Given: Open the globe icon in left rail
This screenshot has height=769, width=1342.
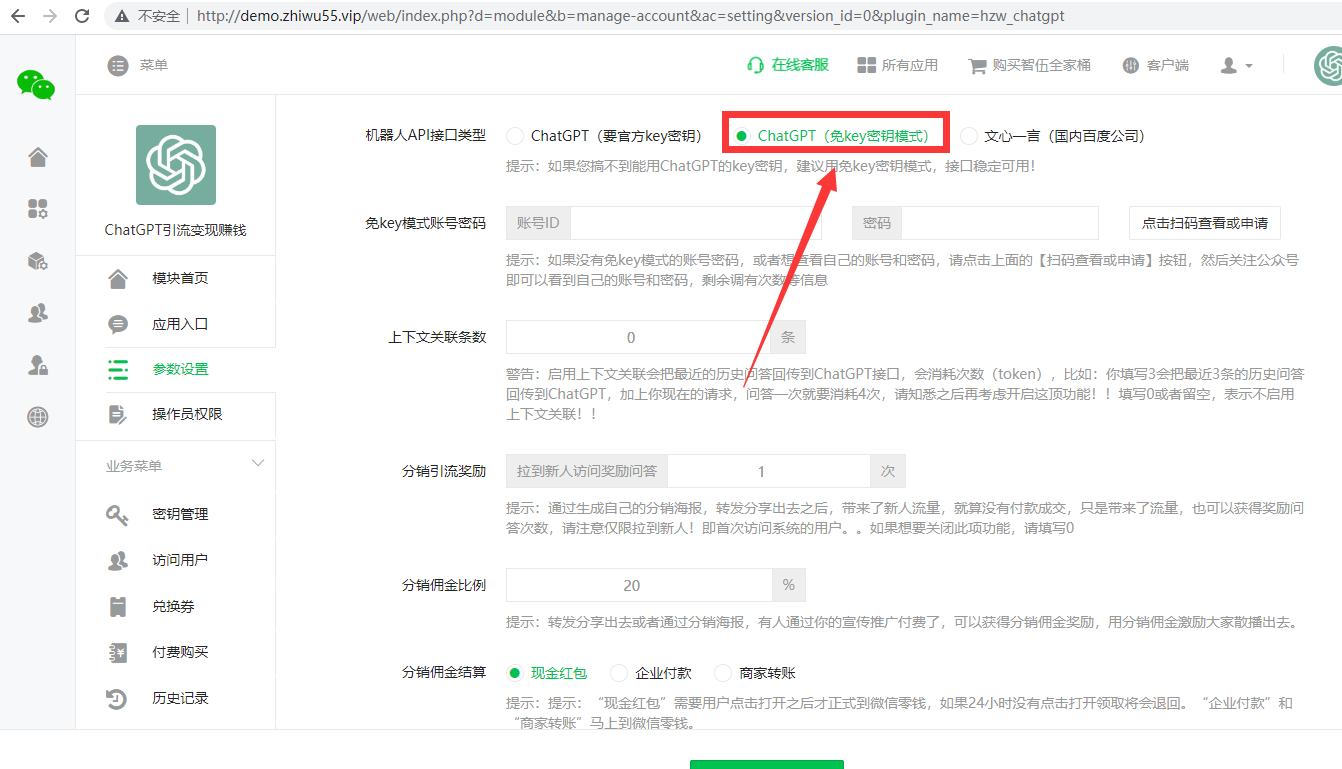Looking at the screenshot, I should [38, 417].
